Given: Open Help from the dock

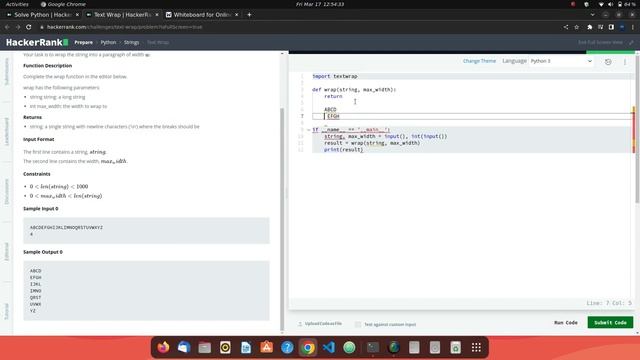Looking at the screenshot, I should [287, 347].
